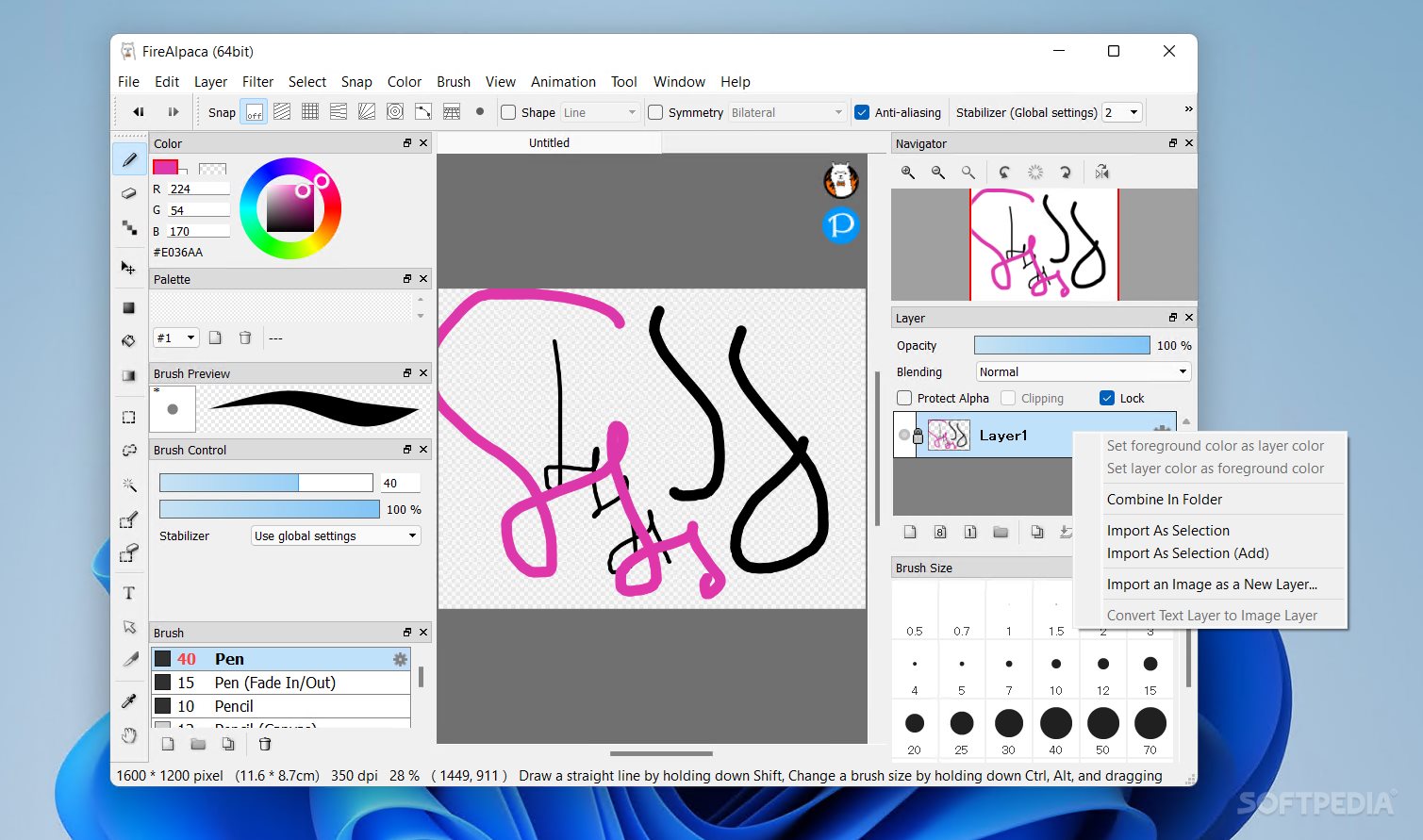1423x840 pixels.
Task: Create a new layer in the Layer panel
Action: click(909, 532)
